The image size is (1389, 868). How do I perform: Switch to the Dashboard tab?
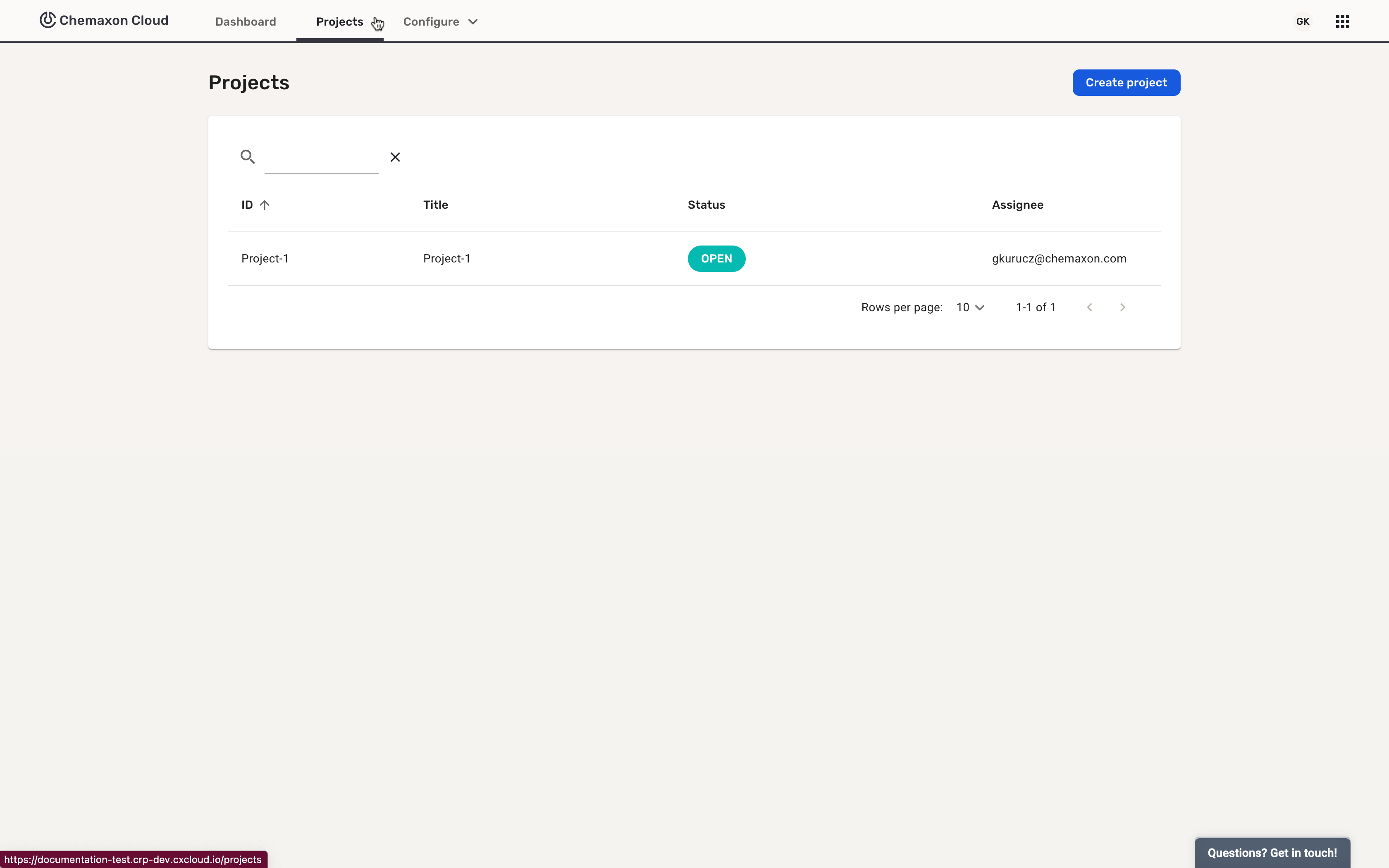pos(246,22)
